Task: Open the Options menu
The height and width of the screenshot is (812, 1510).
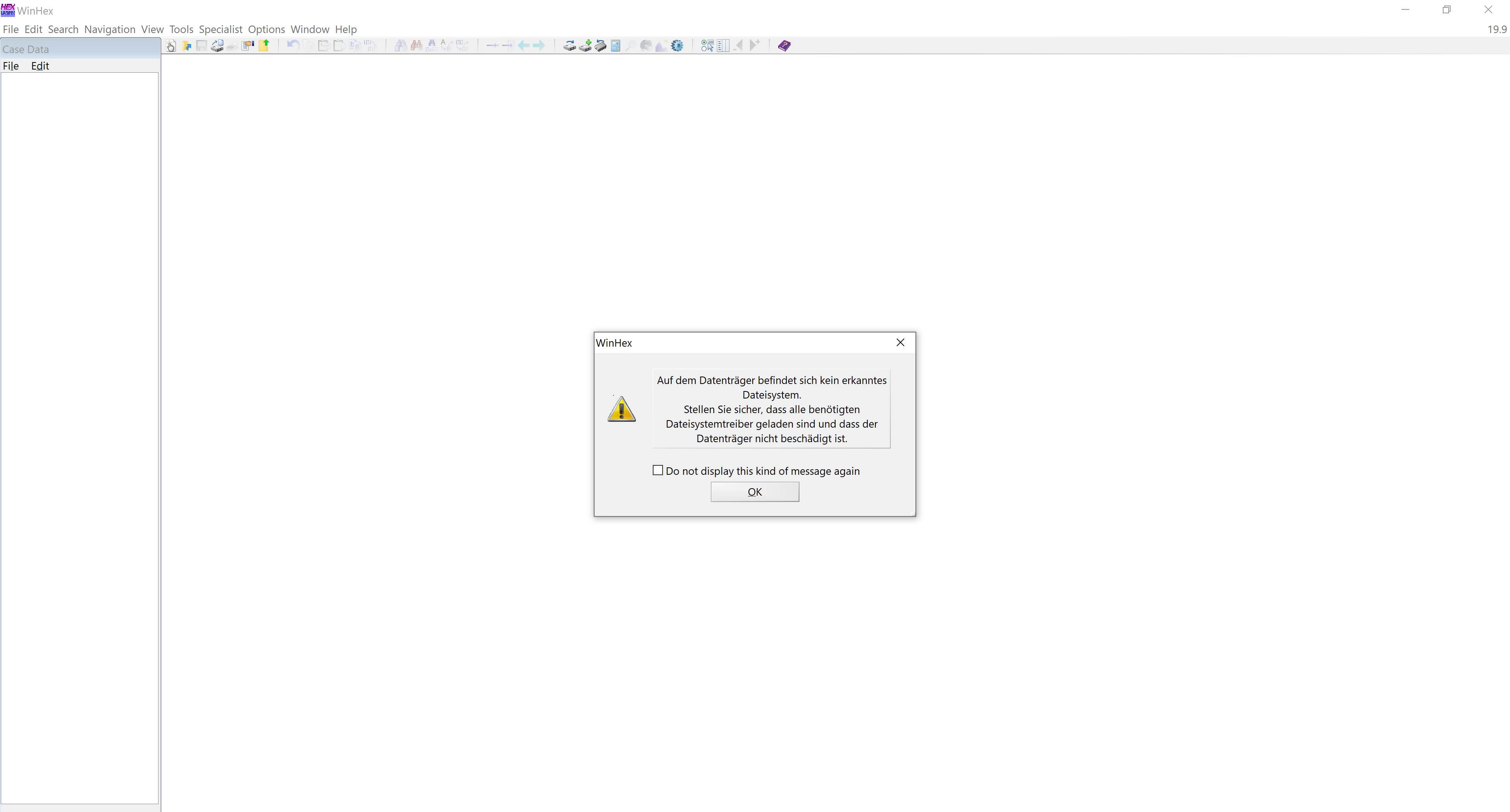Action: point(266,29)
